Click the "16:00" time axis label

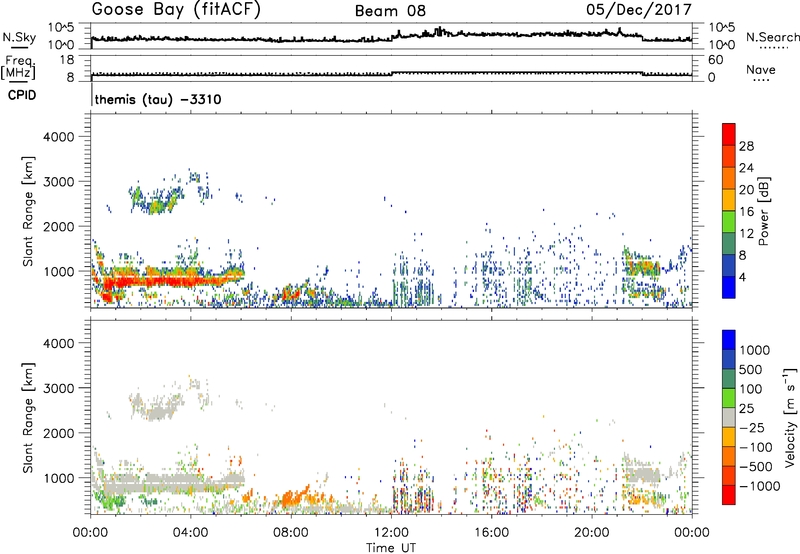coord(491,533)
